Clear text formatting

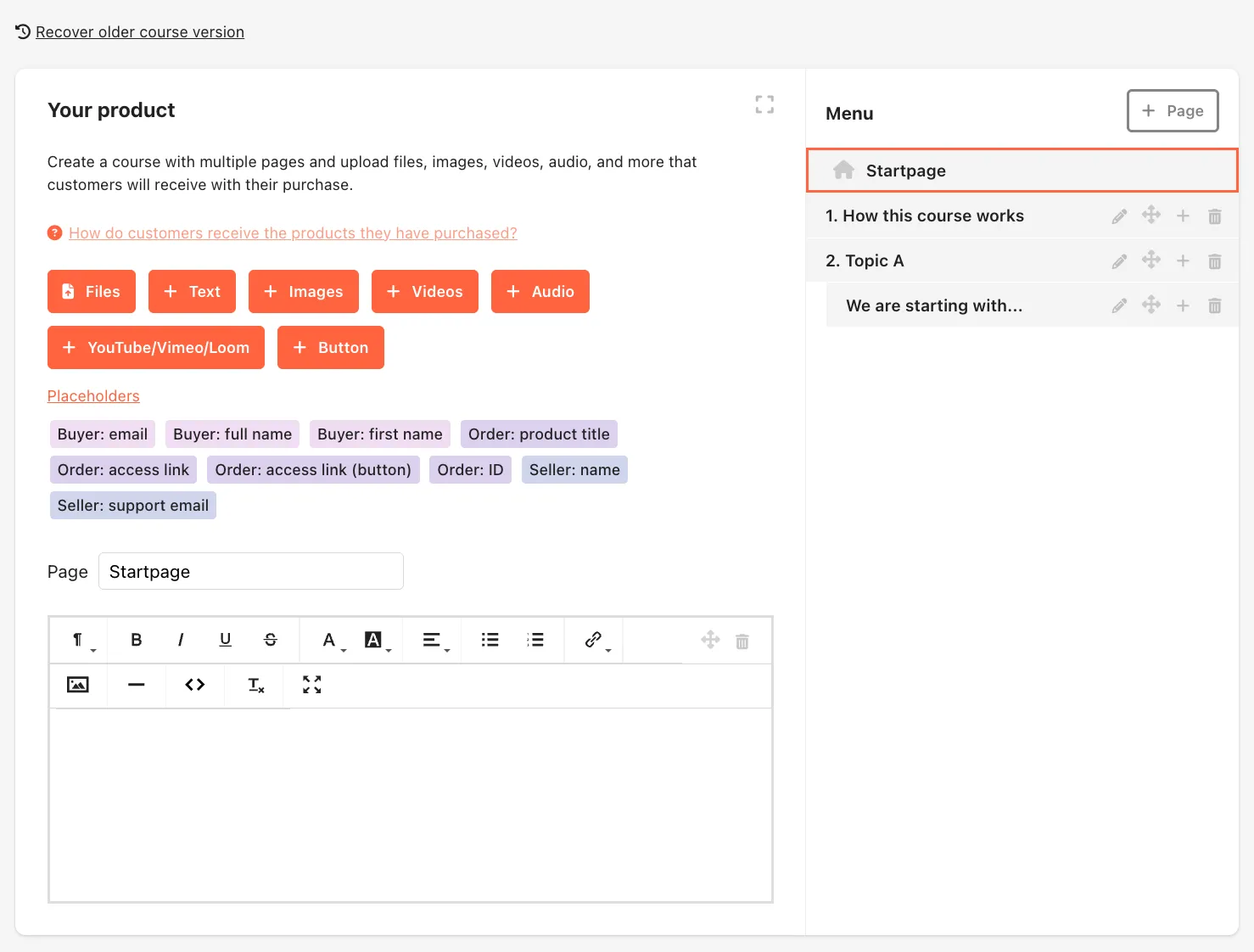(256, 685)
